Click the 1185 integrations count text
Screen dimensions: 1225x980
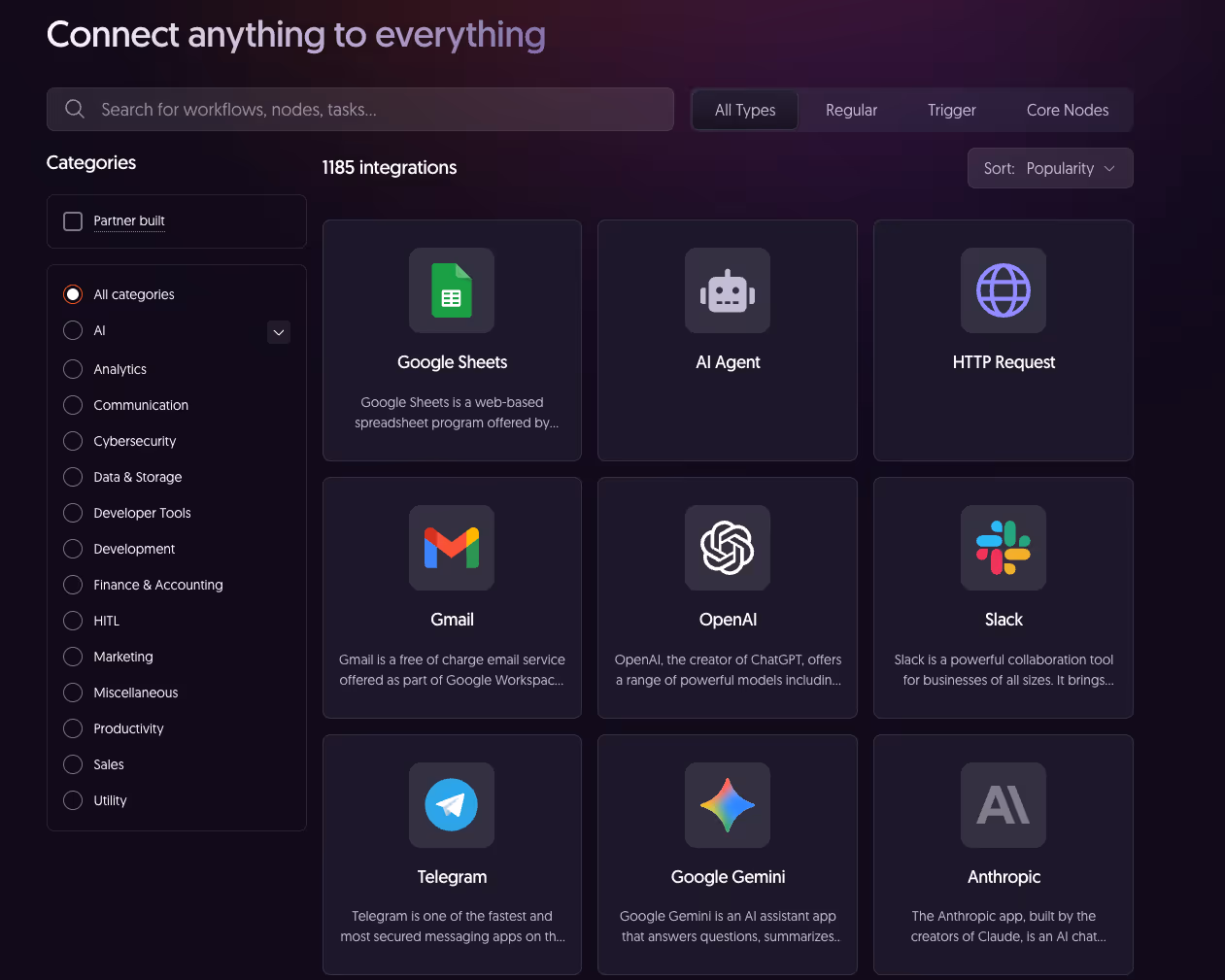[x=390, y=168]
